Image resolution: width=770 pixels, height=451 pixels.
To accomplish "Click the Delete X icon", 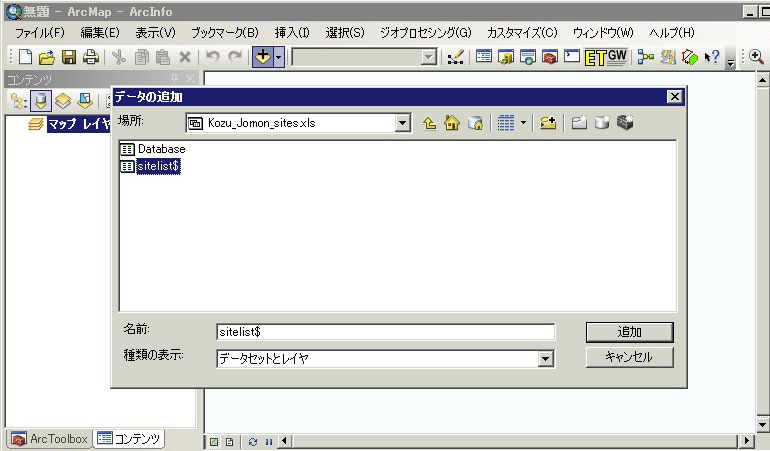I will pyautogui.click(x=185, y=57).
